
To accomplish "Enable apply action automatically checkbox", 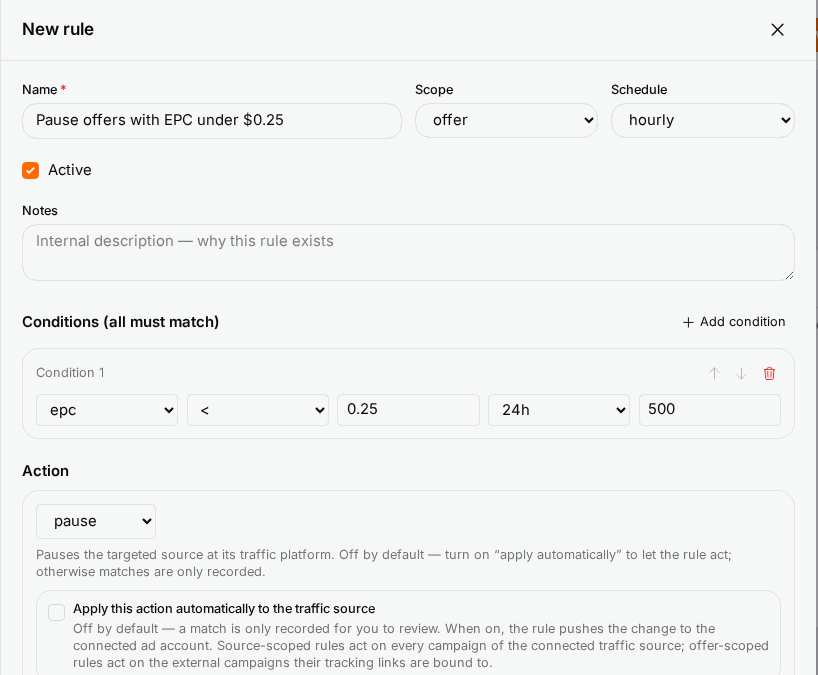I will tap(56, 612).
